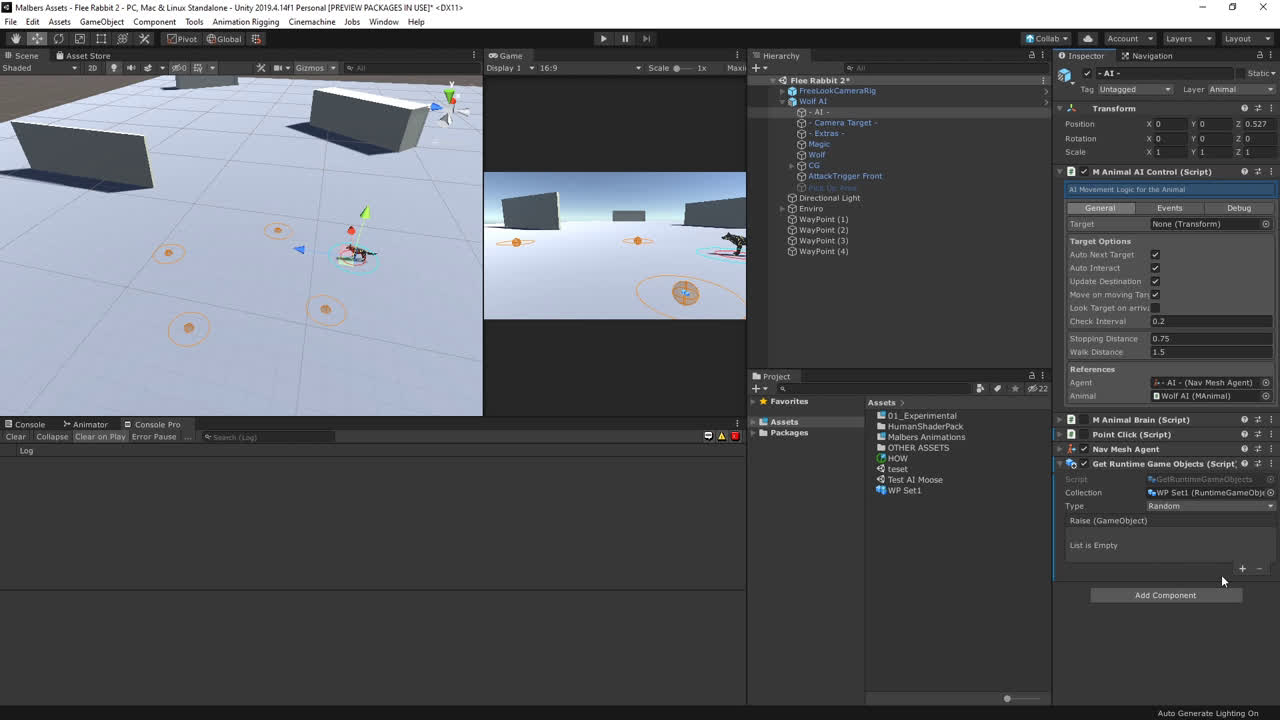Switch to the Events tab of AI Control
Image resolution: width=1280 pixels, height=720 pixels.
point(1169,208)
